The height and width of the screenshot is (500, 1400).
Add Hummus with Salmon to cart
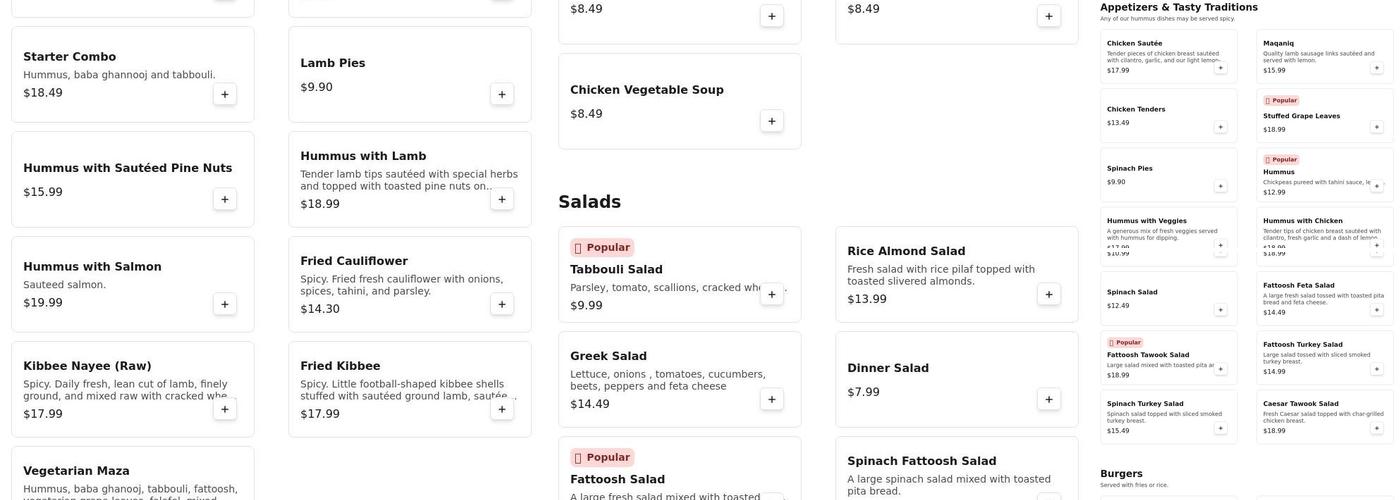[x=225, y=304]
